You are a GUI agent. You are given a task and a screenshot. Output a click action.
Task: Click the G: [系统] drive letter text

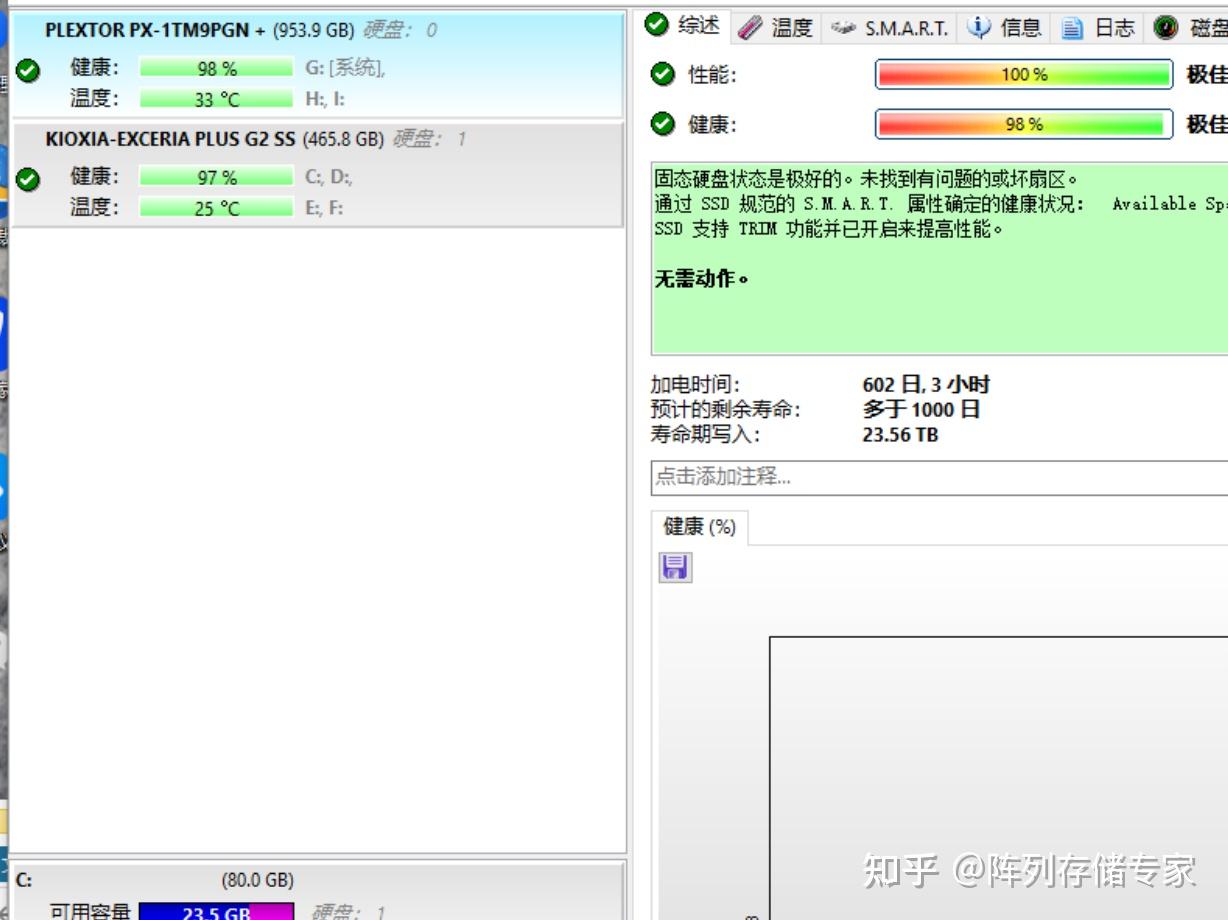click(x=345, y=68)
